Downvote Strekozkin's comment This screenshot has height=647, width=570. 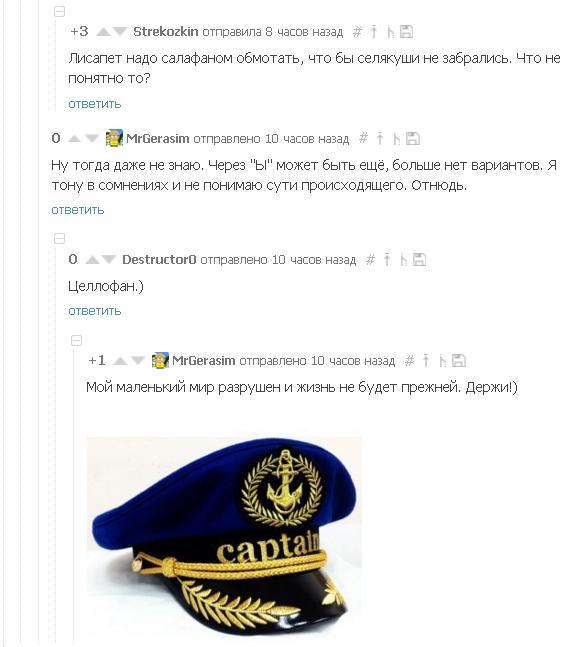pos(119,32)
